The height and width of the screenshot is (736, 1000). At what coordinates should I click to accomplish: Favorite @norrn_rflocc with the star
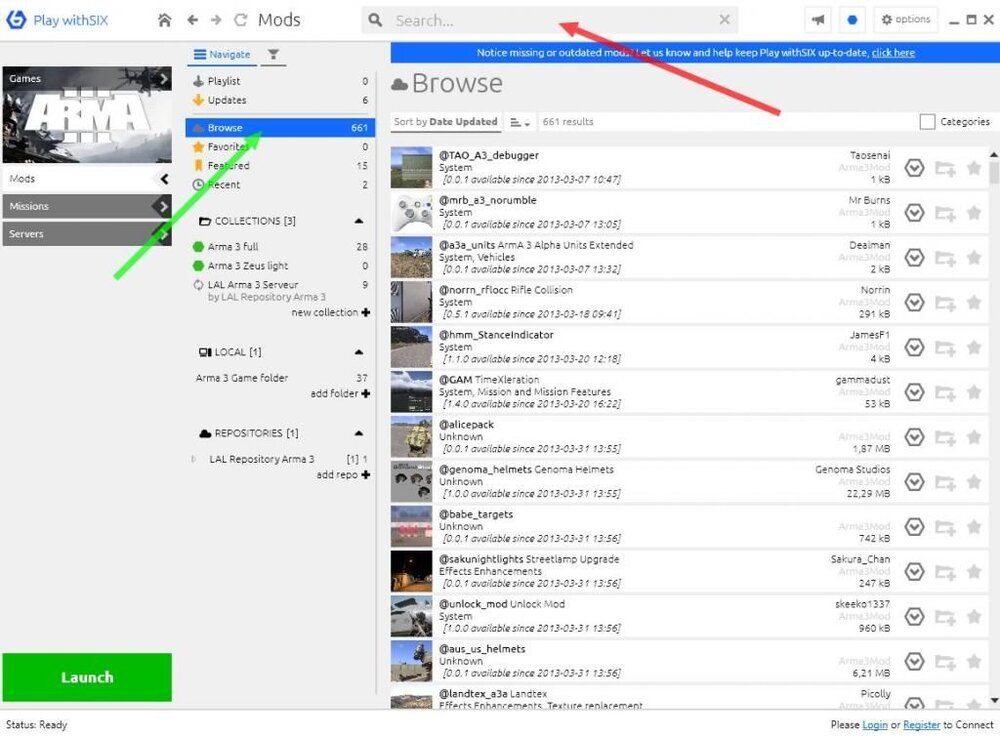[974, 302]
